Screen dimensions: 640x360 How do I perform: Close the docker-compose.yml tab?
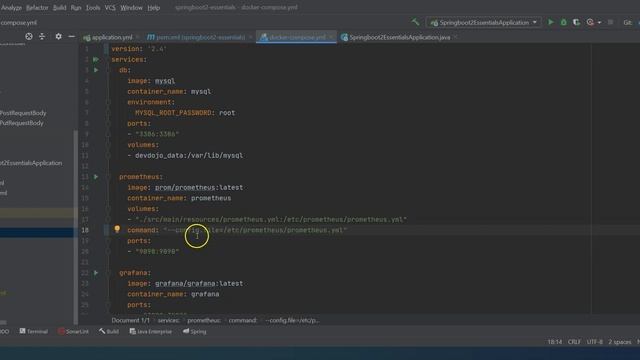(331, 37)
